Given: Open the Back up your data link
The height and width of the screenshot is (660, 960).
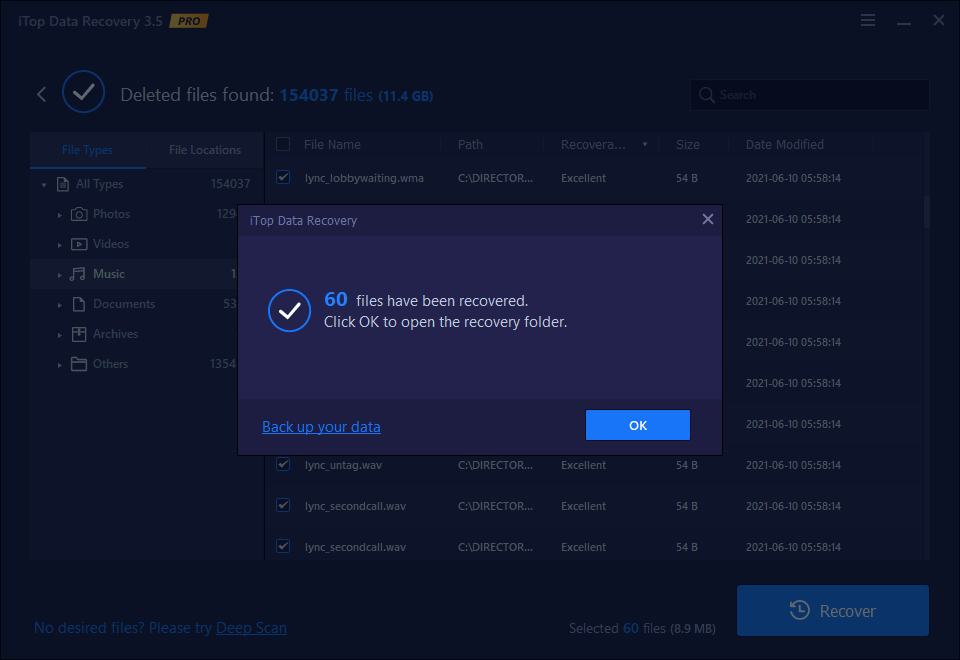Looking at the screenshot, I should pos(321,427).
